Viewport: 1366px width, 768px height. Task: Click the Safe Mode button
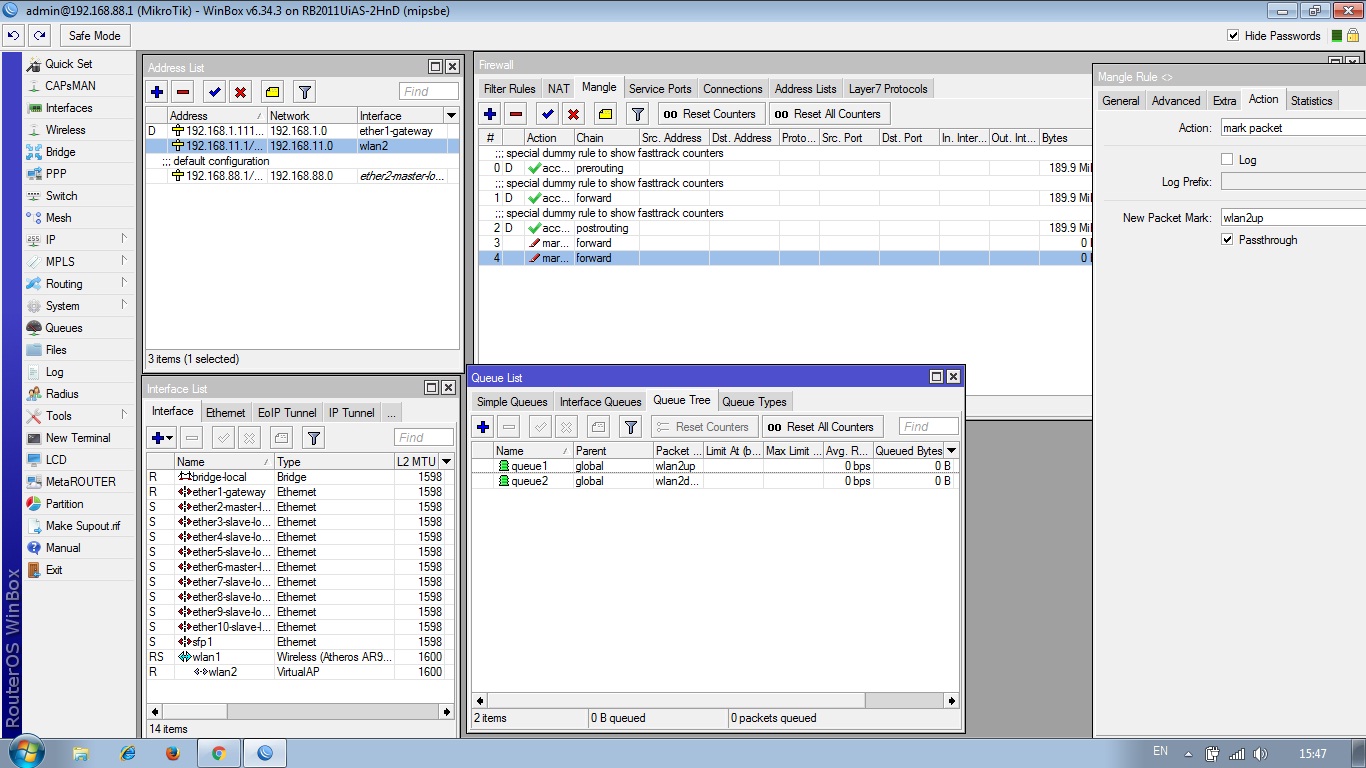tap(94, 36)
